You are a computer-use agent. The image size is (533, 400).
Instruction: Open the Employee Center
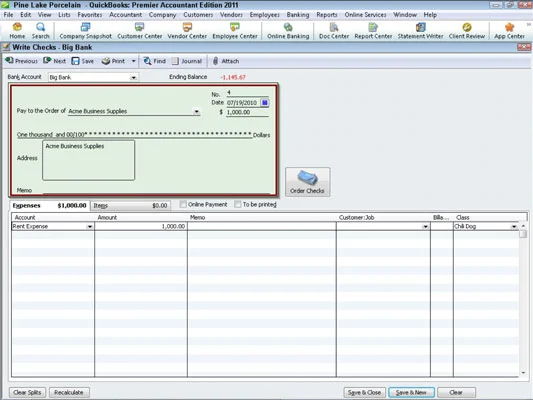tap(235, 31)
